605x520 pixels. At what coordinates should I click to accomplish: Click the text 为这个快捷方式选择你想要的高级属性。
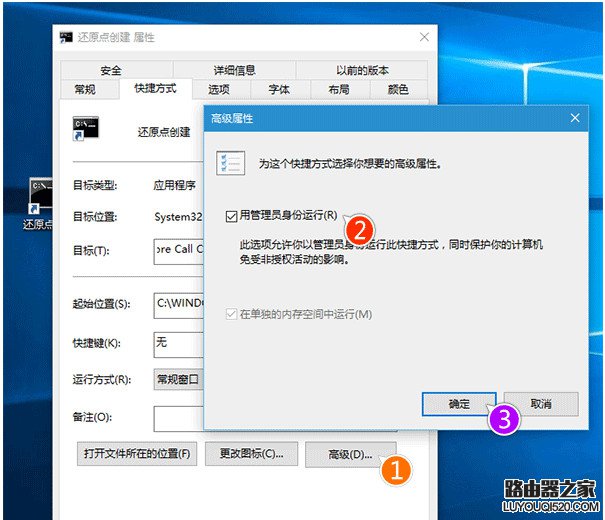(x=350, y=164)
